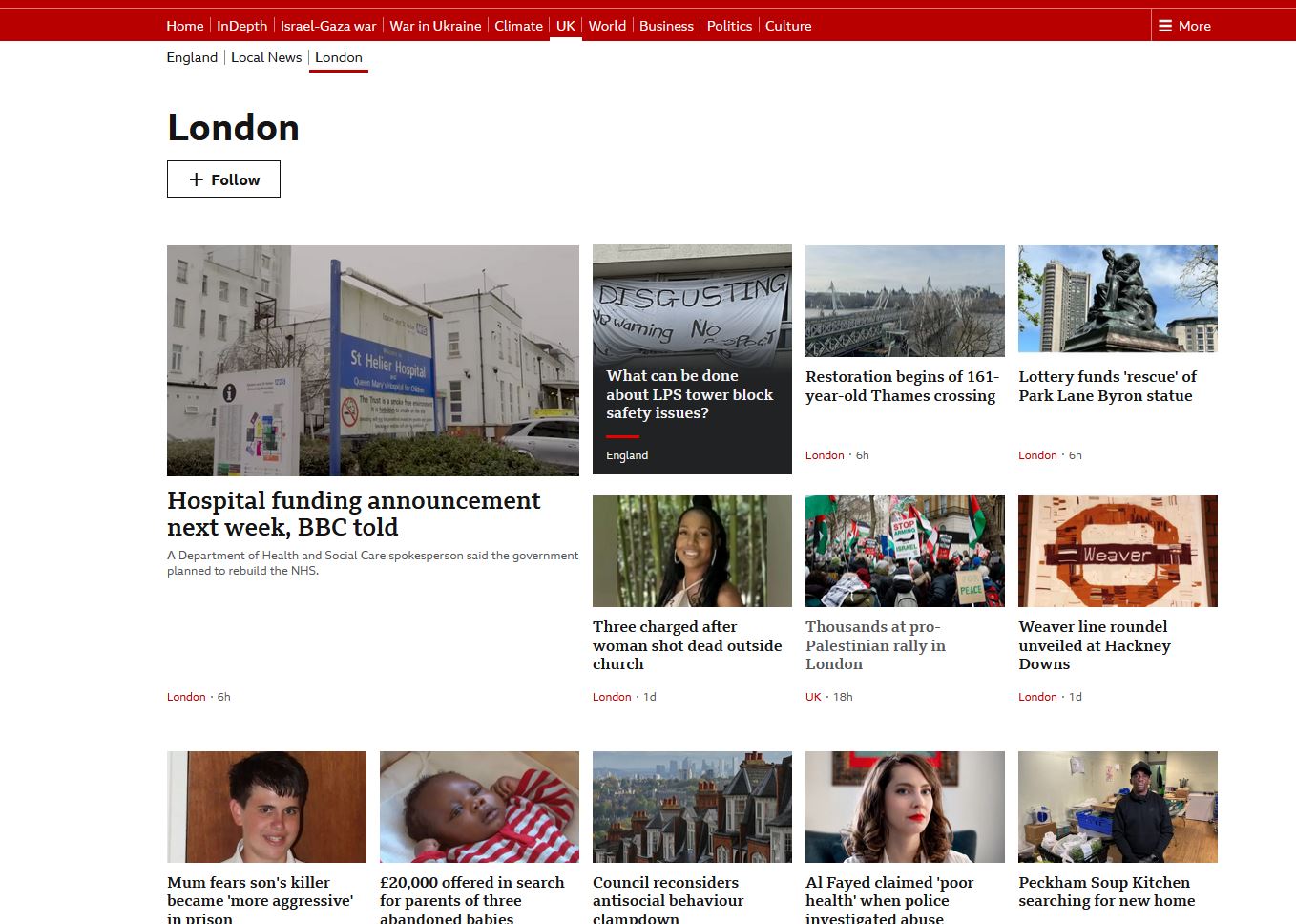Click the pro-Palestinian rally headline
Viewport: 1296px width, 924px height.
coord(875,645)
